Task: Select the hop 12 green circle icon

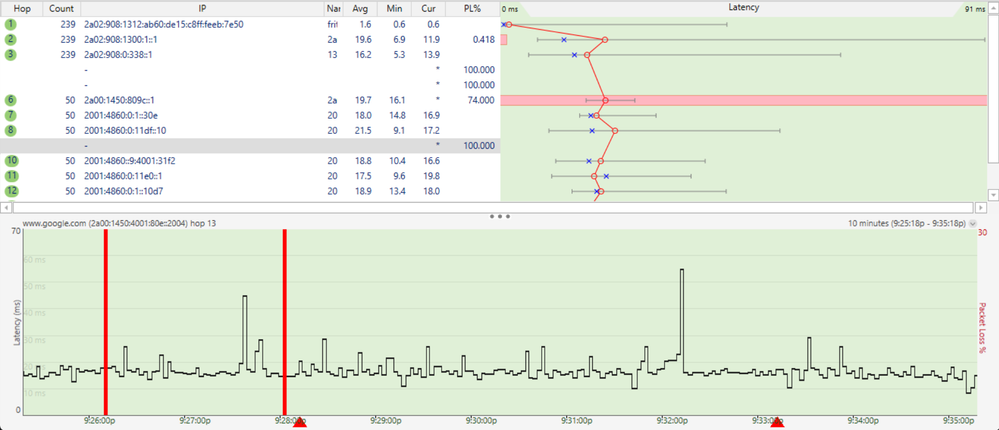Action: click(11, 191)
